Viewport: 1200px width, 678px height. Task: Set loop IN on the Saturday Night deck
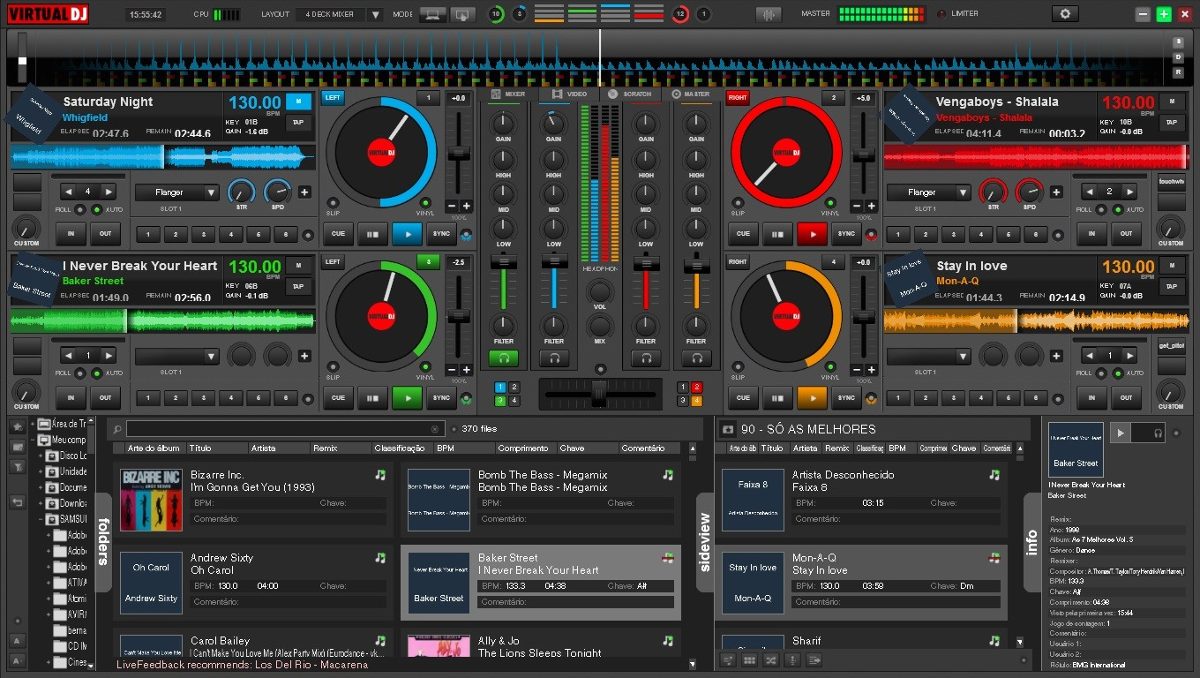coord(70,234)
